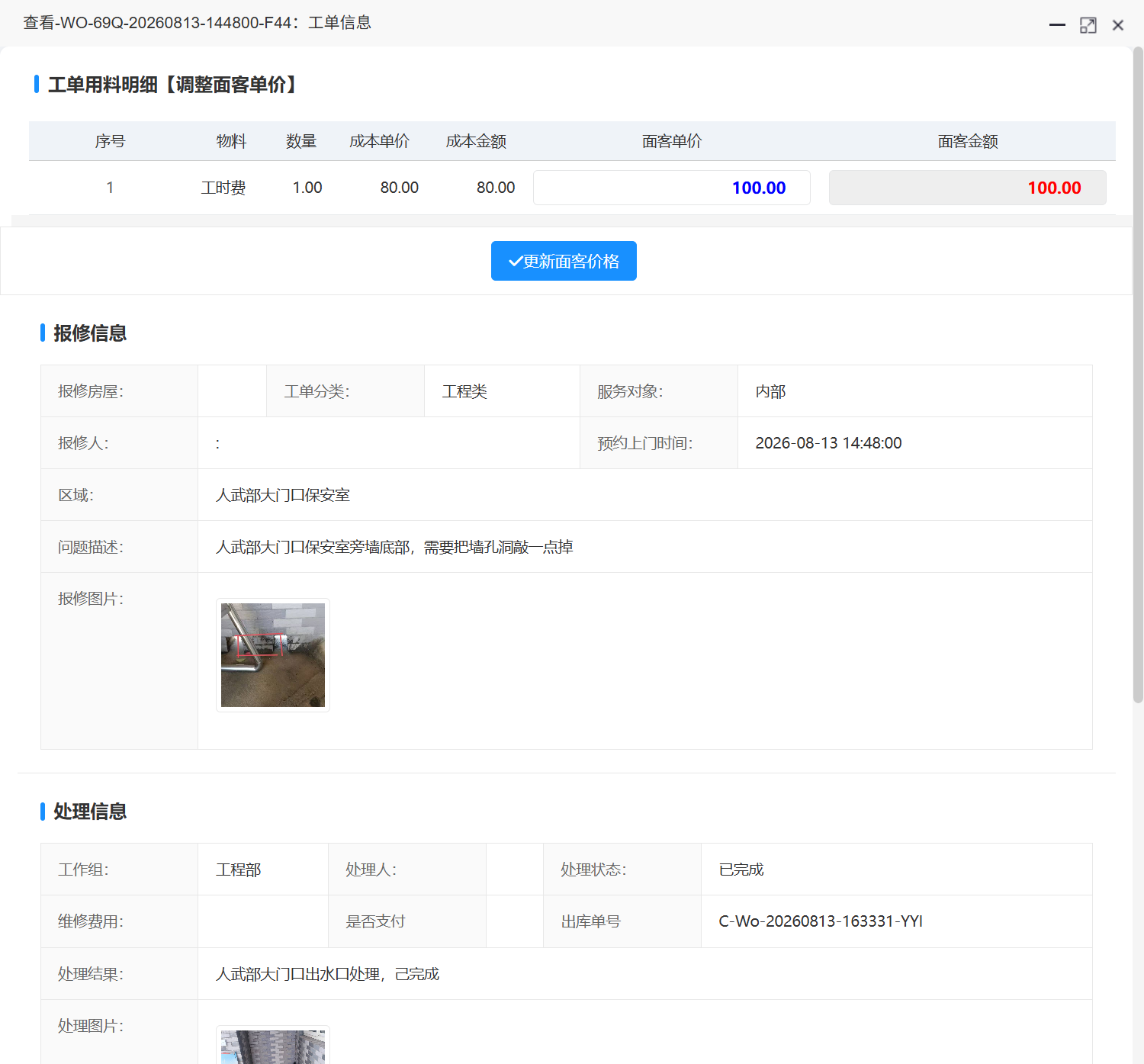Screen dimensions: 1144x1064
Task: Select the 问题描述 text about 墙孔洞
Action: [394, 547]
